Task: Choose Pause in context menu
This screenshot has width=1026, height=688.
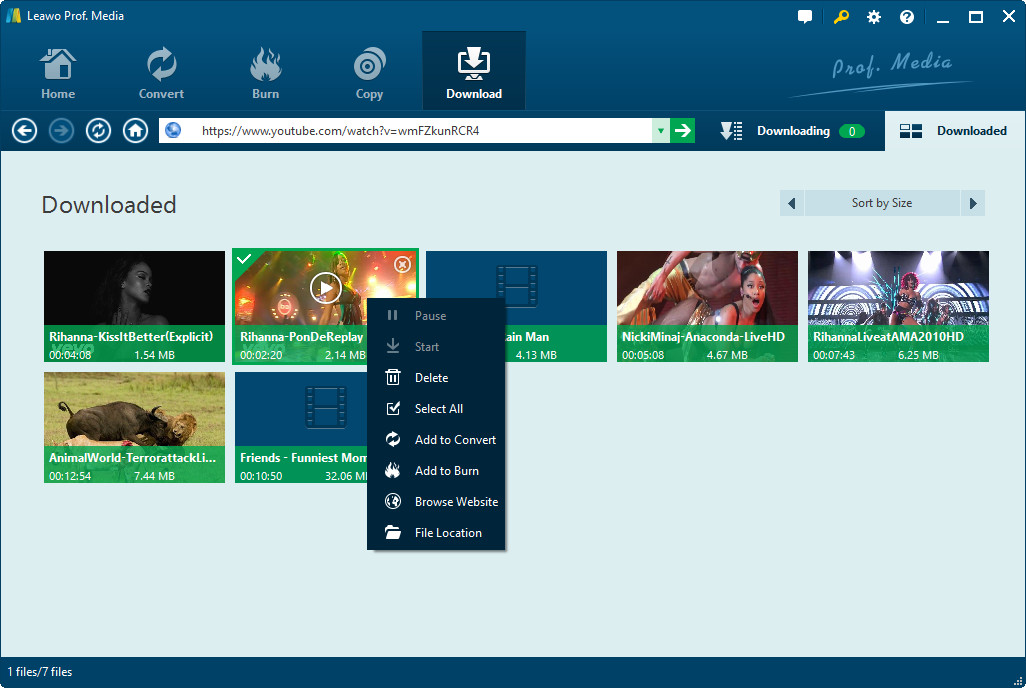Action: click(436, 316)
